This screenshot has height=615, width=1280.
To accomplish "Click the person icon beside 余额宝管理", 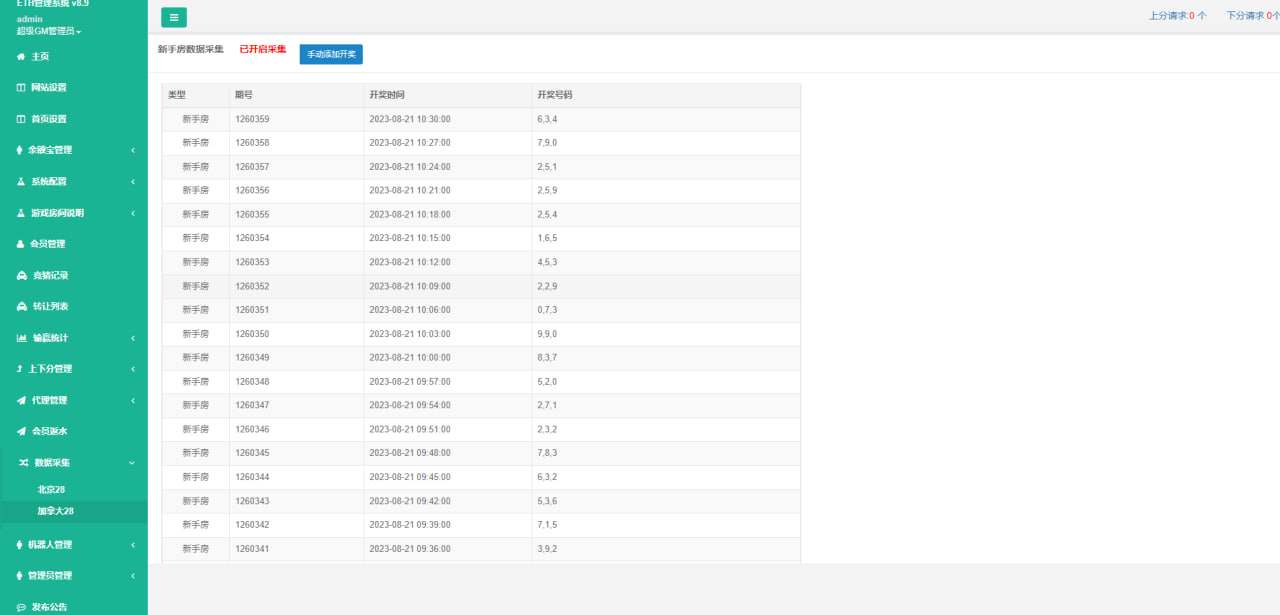I will 21,150.
